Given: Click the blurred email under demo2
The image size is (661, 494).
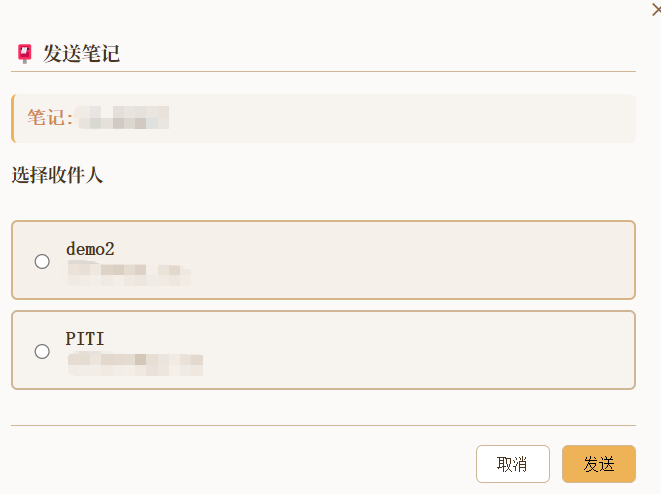Looking at the screenshot, I should point(128,270).
